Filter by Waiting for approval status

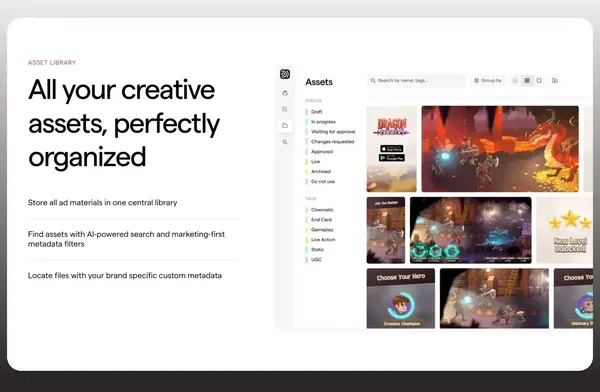[330, 132]
